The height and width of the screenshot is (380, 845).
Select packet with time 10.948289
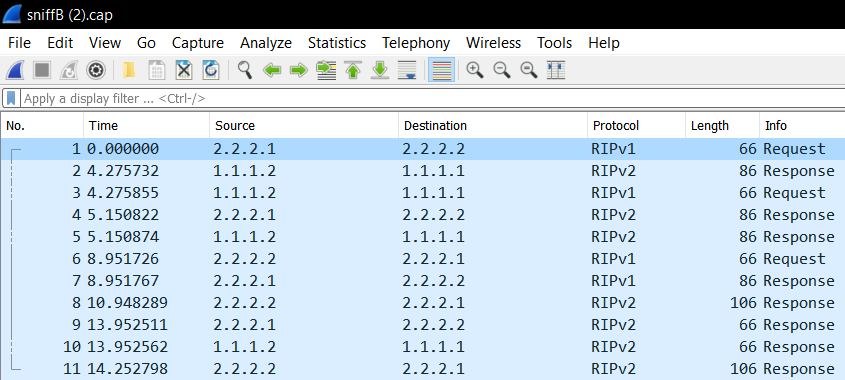click(x=423, y=303)
